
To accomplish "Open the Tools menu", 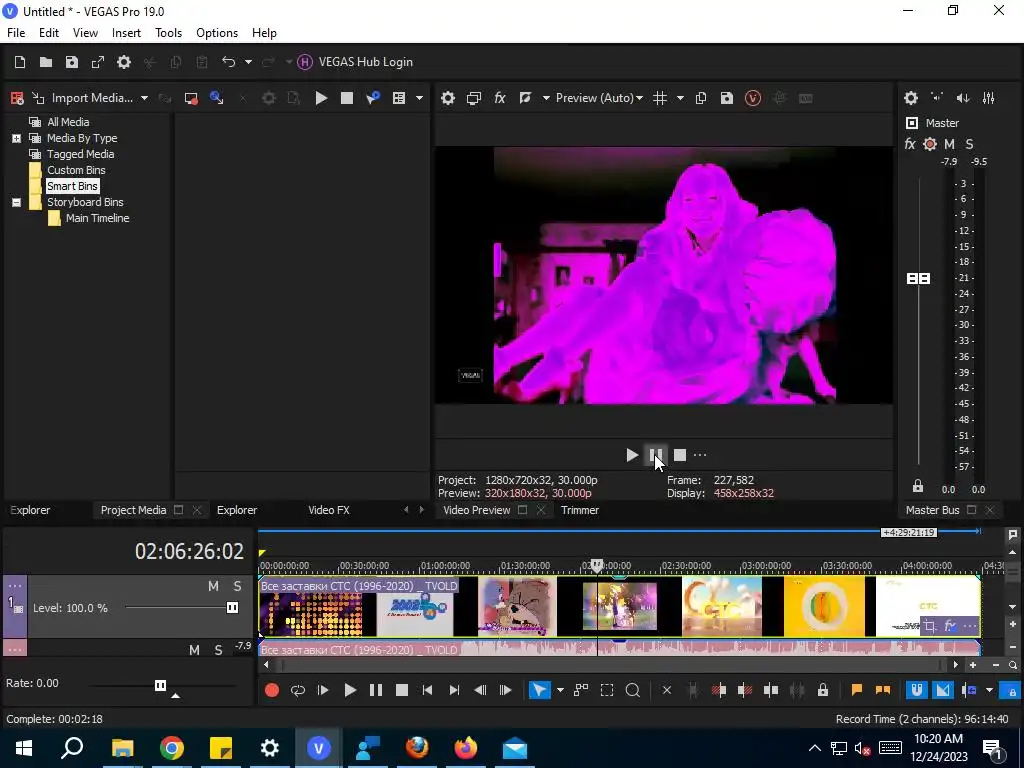I will 168,33.
